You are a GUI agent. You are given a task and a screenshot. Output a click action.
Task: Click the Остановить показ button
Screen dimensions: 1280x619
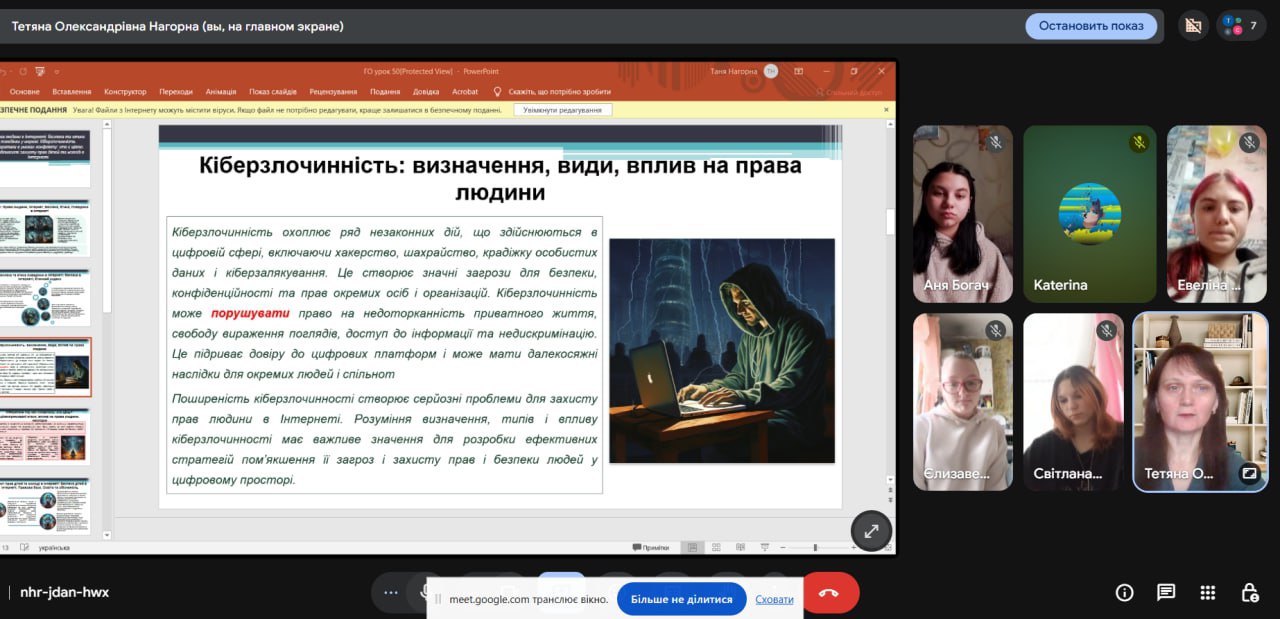pyautogui.click(x=1091, y=26)
